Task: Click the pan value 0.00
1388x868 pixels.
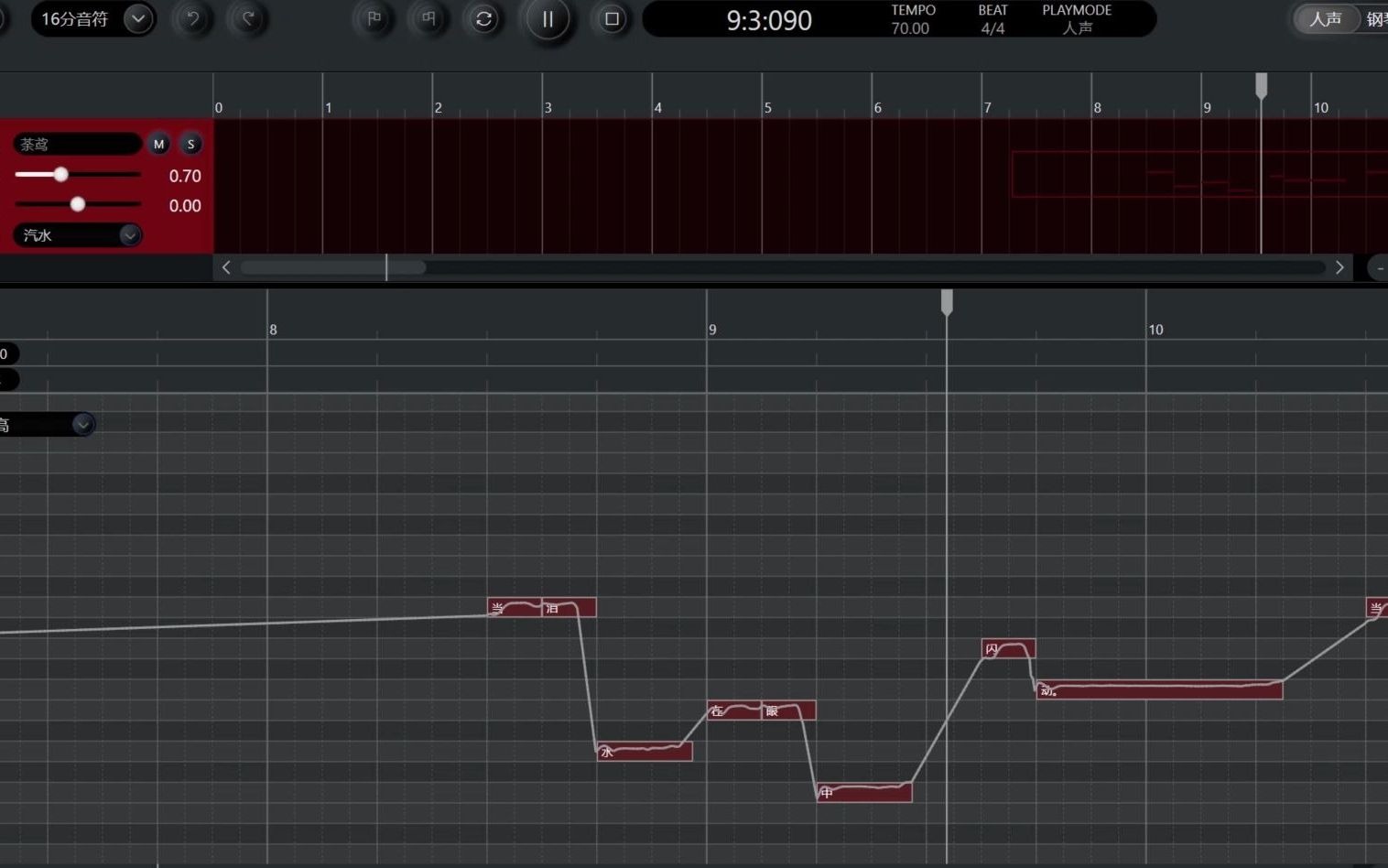Action: click(185, 206)
